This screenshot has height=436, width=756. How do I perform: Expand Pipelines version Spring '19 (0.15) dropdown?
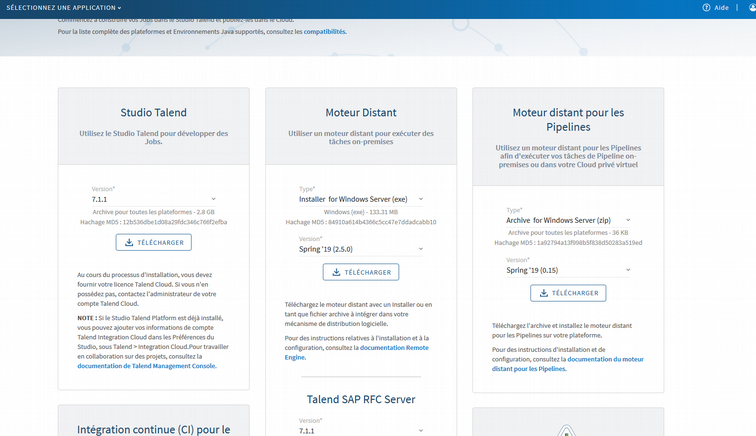tap(568, 271)
